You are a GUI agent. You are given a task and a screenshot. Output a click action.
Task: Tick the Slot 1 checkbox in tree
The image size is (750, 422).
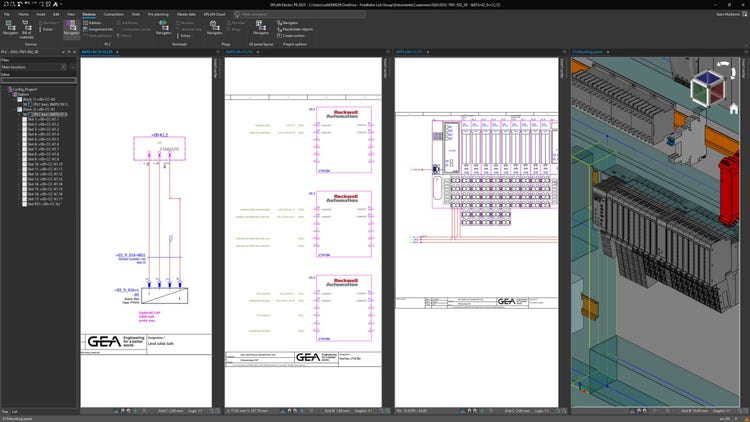(27, 120)
